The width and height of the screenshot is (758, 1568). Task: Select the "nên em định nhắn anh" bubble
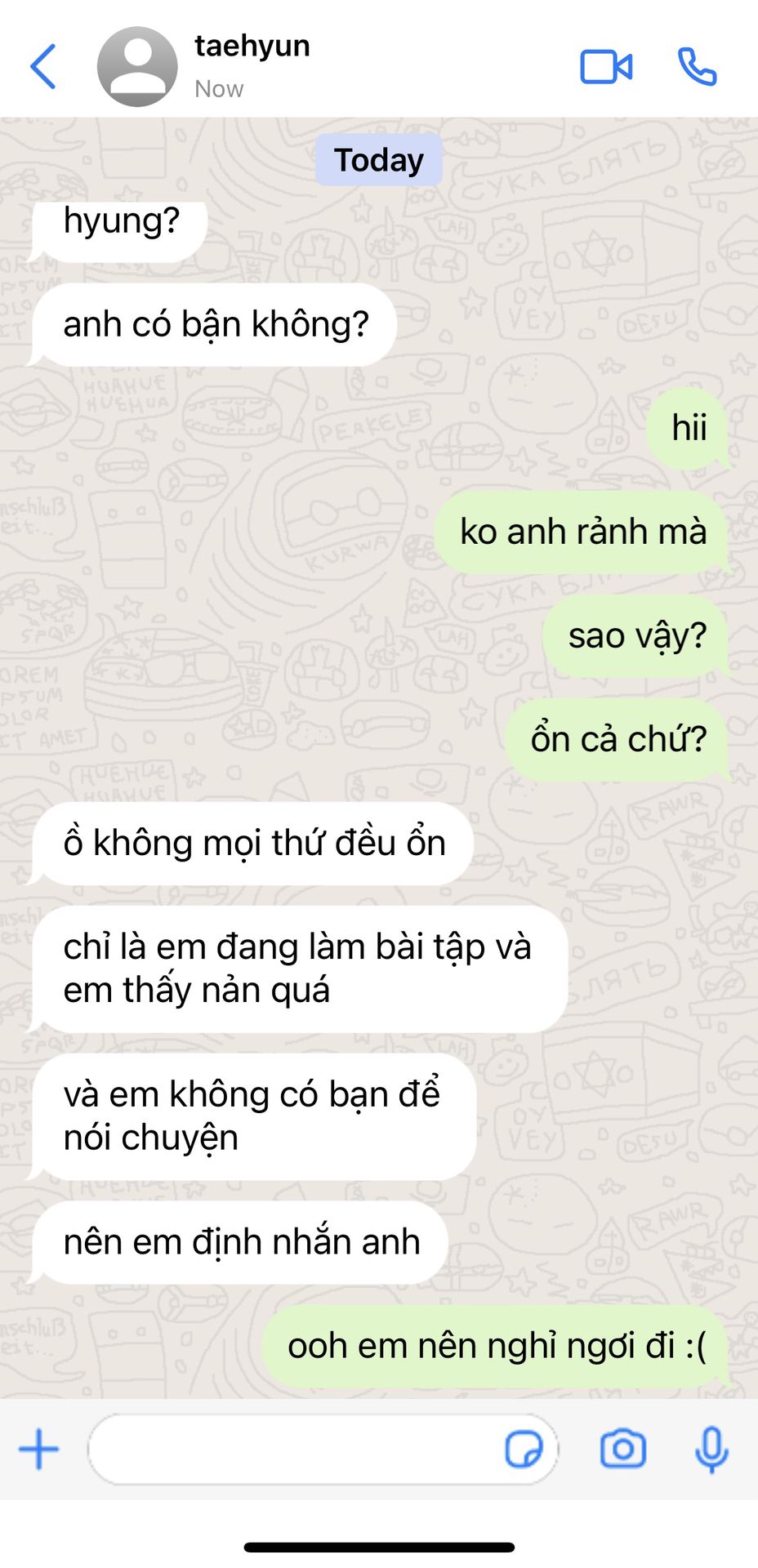(x=240, y=1242)
